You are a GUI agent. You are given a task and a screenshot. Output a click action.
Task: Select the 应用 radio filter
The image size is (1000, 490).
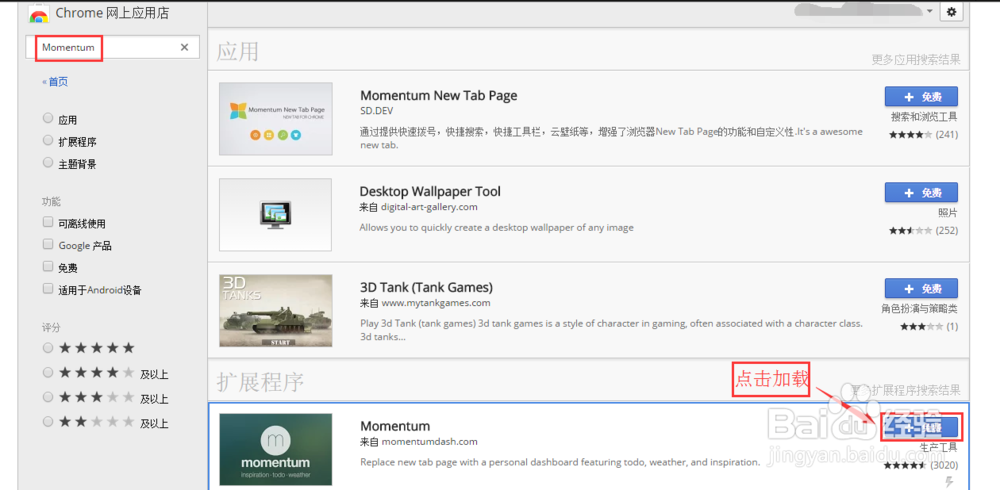pyautogui.click(x=48, y=119)
